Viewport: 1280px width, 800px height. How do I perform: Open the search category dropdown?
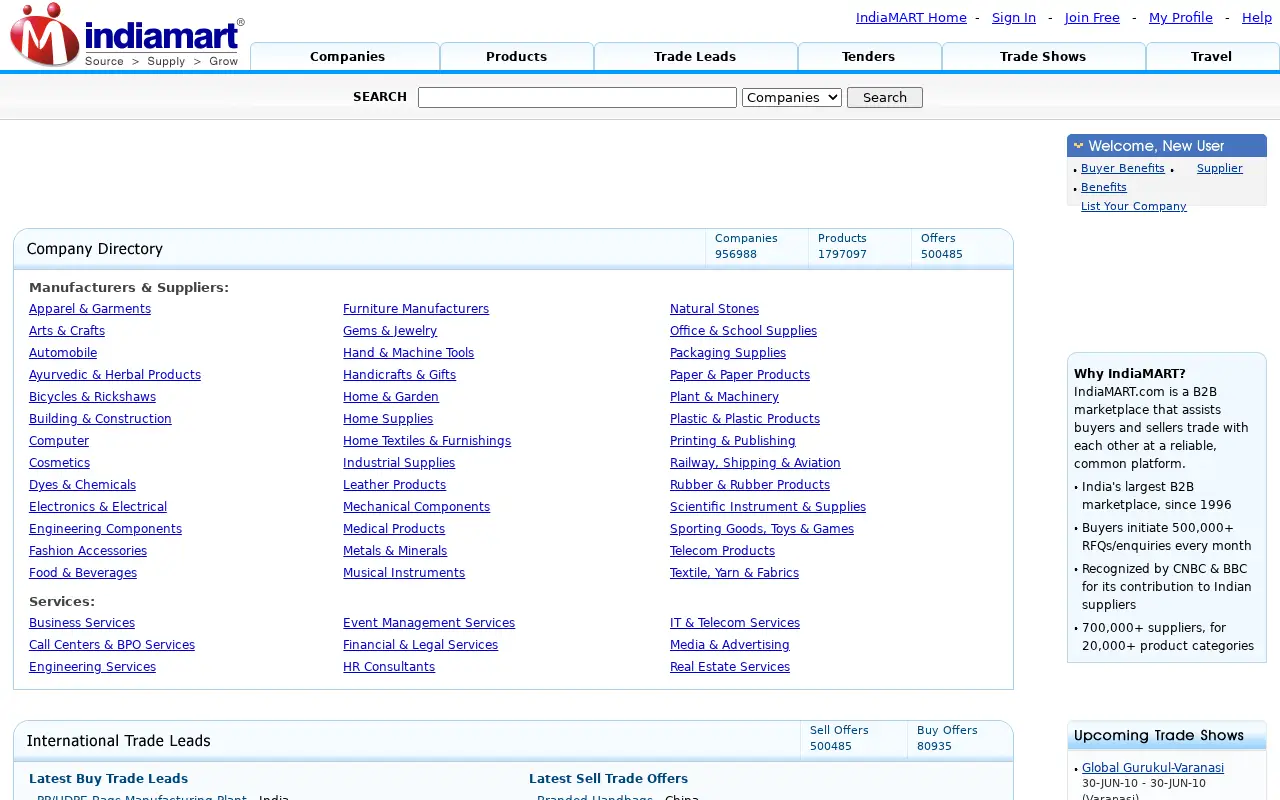(x=792, y=97)
